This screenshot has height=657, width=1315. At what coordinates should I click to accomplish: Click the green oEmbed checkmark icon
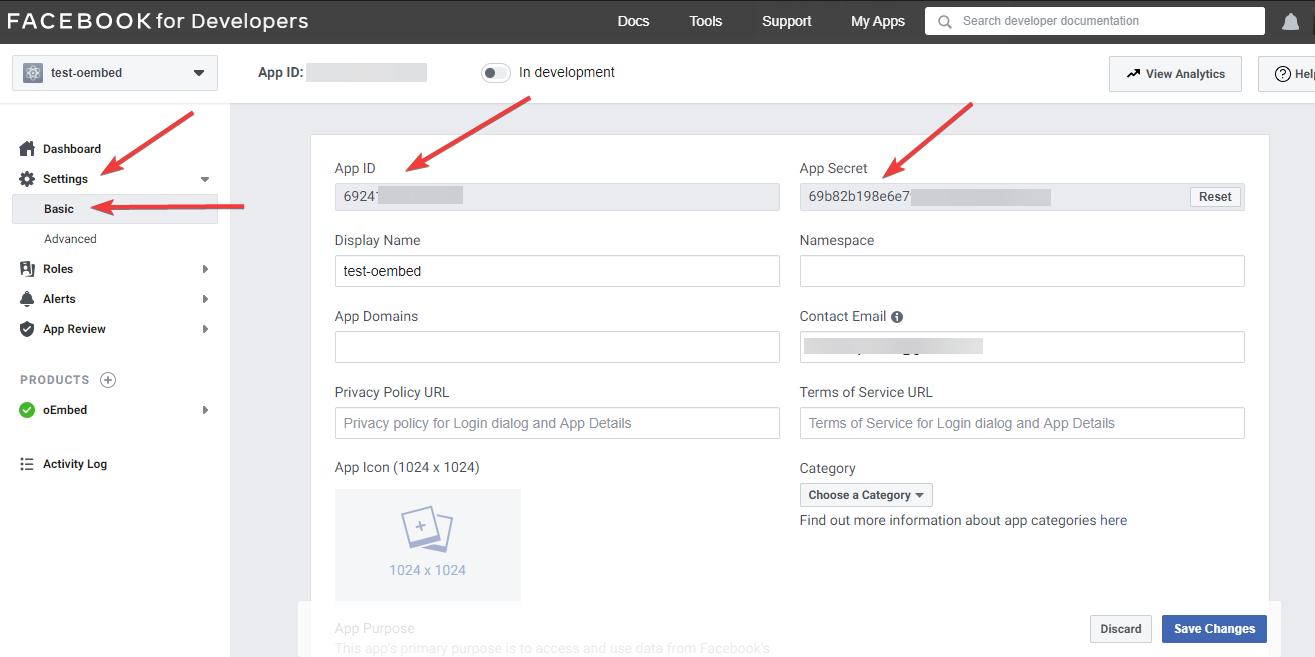pyautogui.click(x=27, y=410)
